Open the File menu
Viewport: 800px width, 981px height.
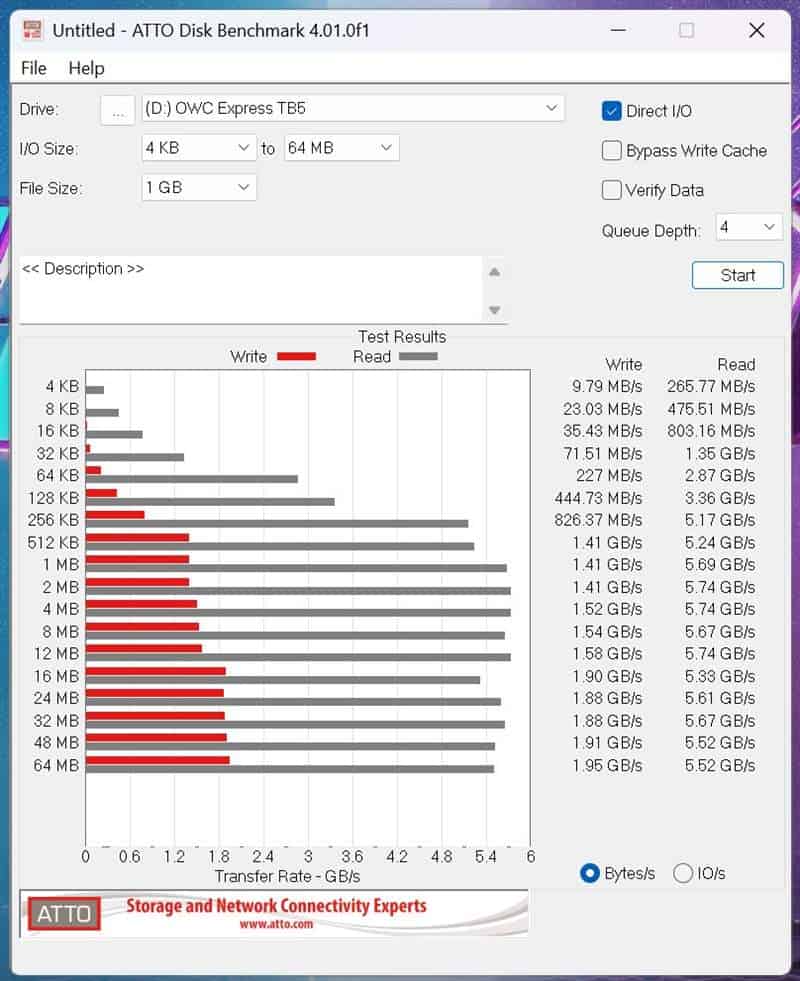pyautogui.click(x=33, y=68)
